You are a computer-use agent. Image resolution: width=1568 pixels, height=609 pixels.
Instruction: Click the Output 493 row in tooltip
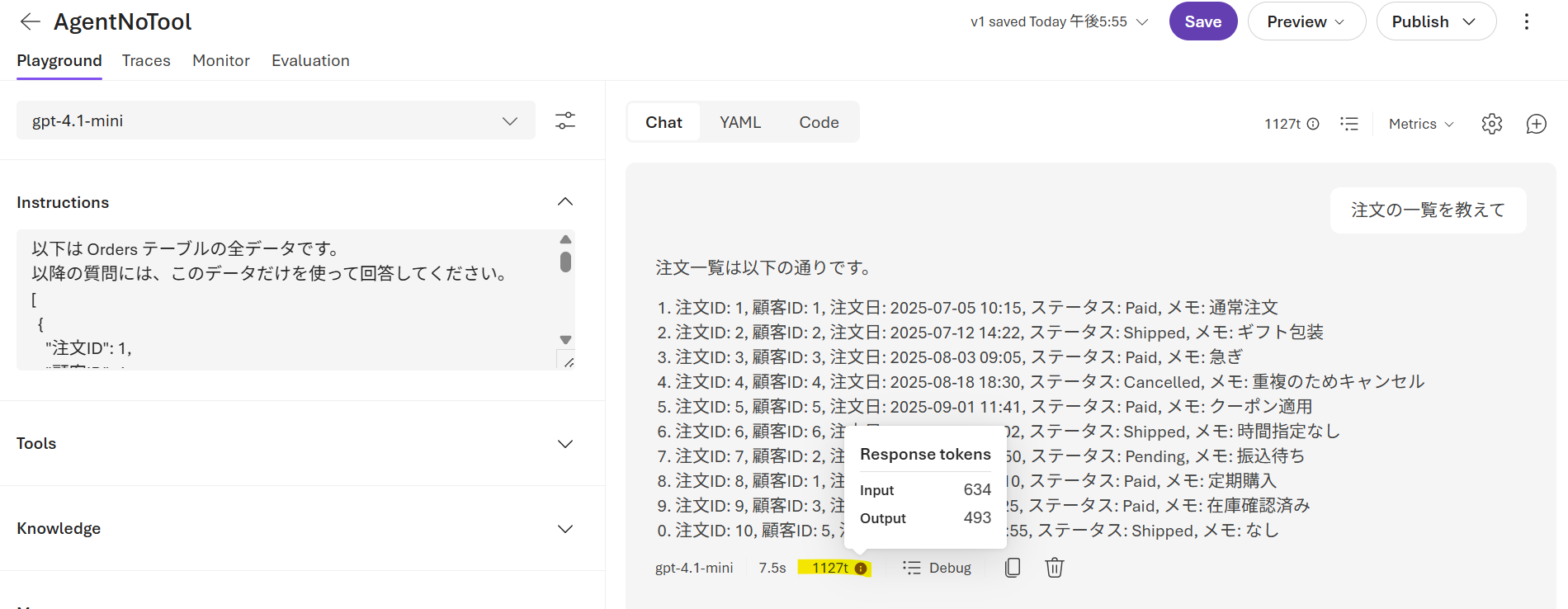tap(925, 518)
